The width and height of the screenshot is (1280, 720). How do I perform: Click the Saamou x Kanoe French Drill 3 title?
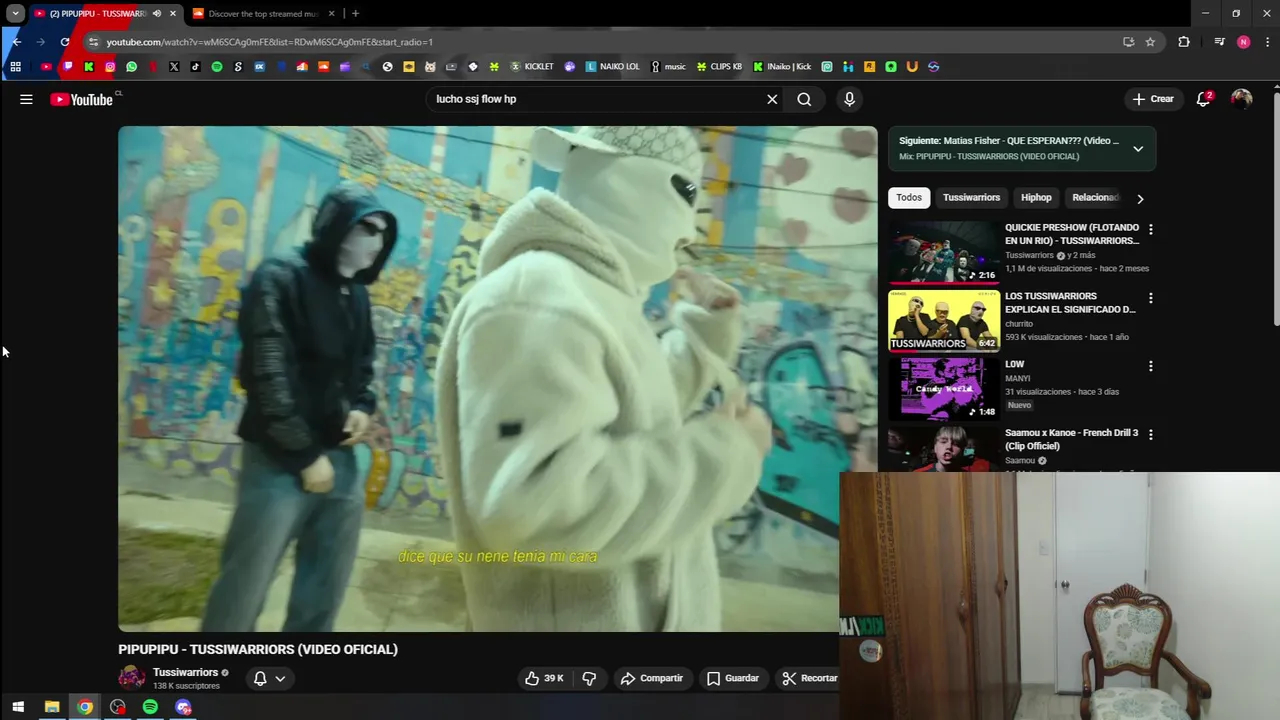pos(1071,439)
